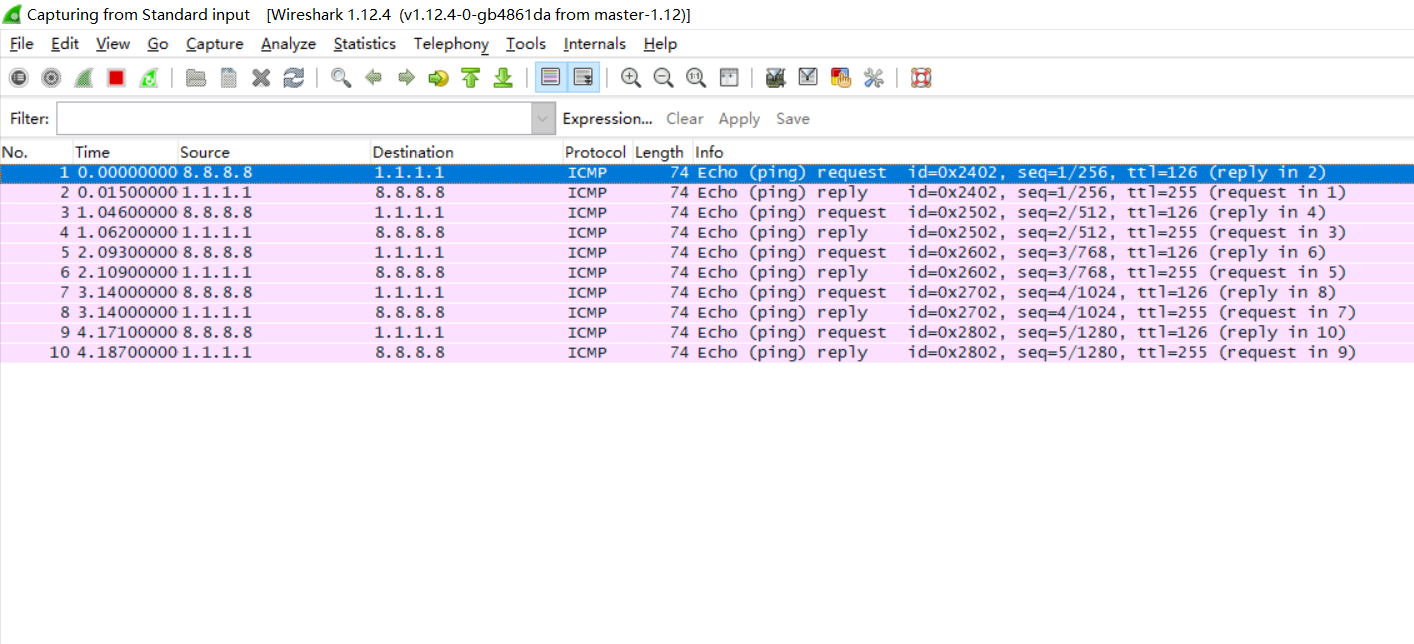This screenshot has width=1414, height=644.
Task: Select packet 5 request seq=3/768
Action: pos(707,252)
